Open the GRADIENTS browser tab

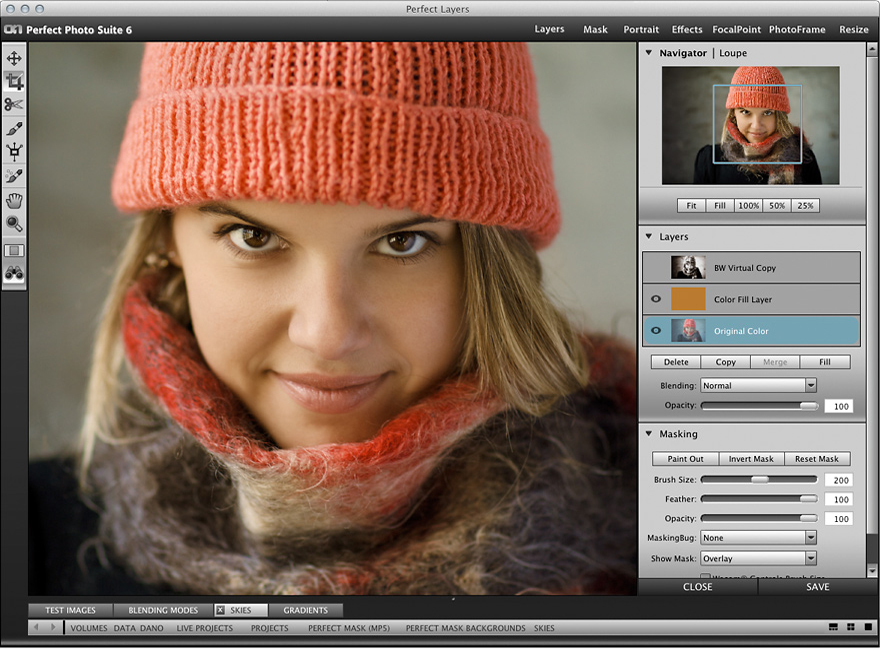305,610
